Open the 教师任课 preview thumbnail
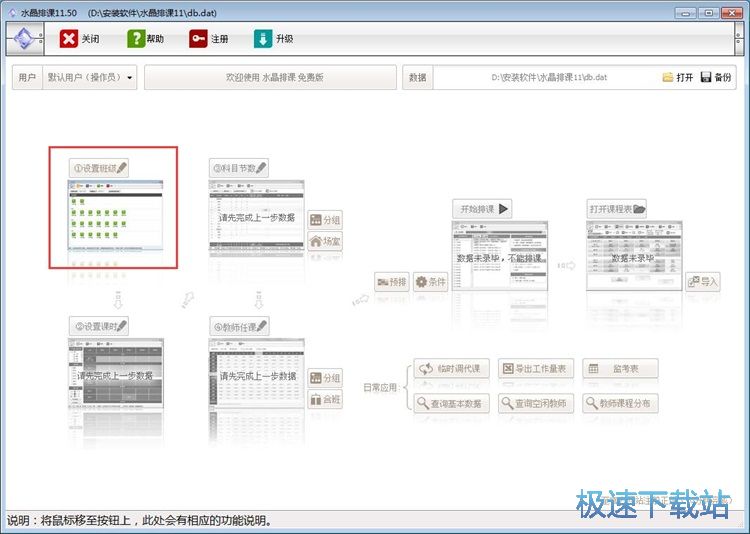 (x=256, y=374)
